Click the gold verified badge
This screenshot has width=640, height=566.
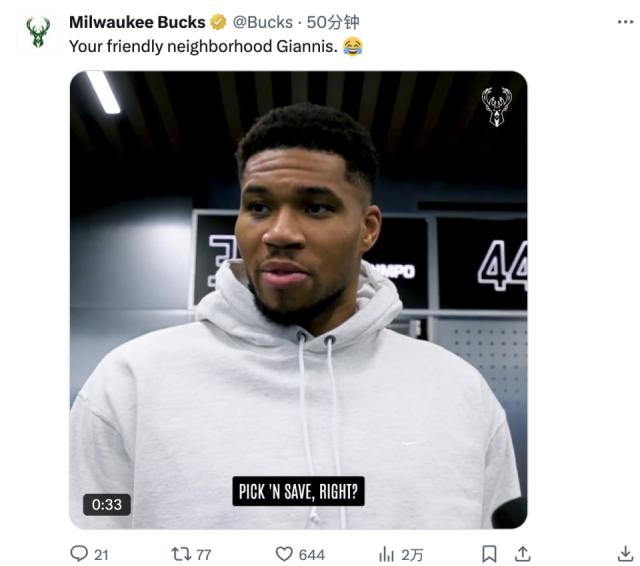click(x=217, y=22)
